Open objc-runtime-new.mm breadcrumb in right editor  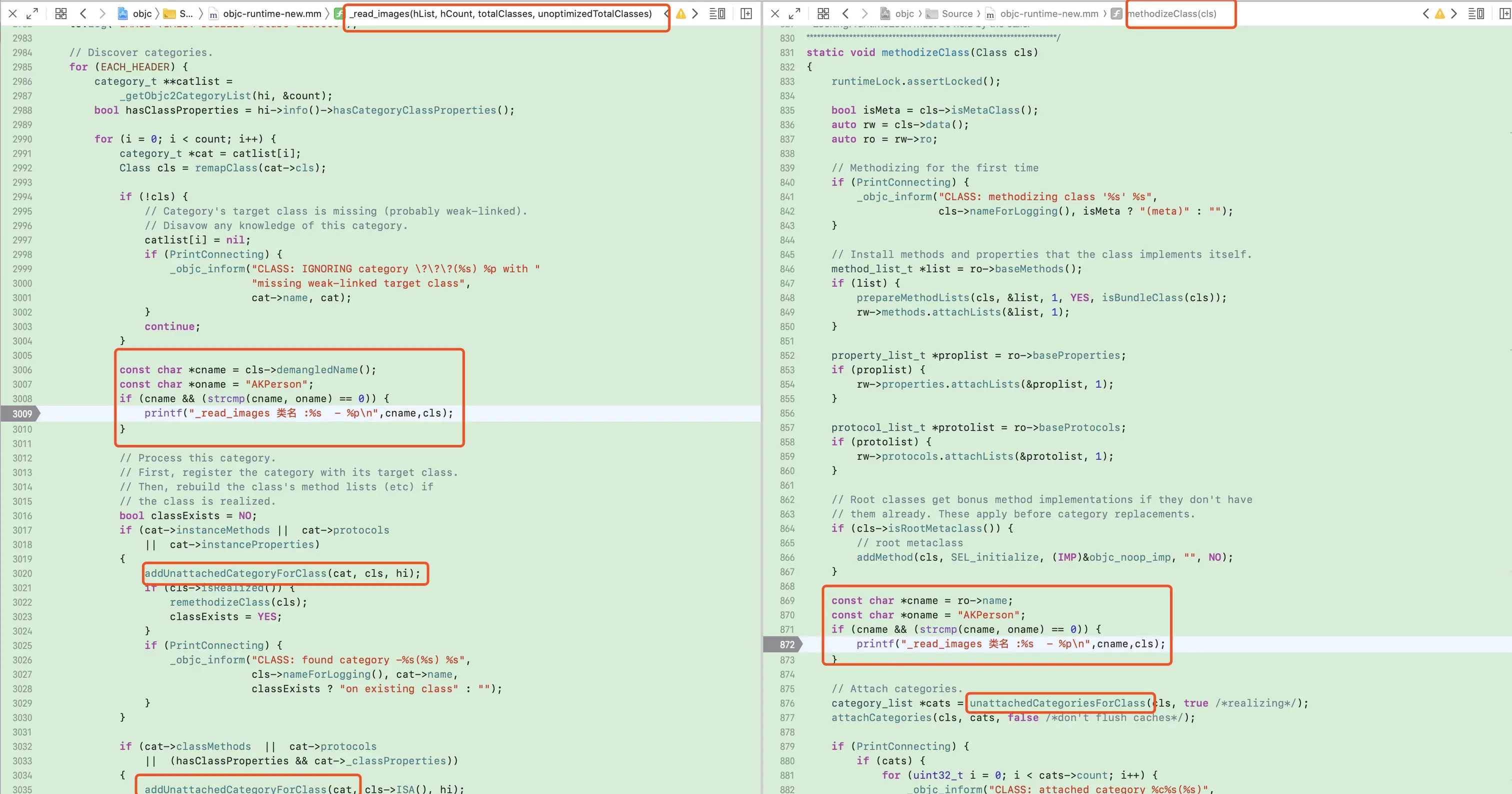1042,13
